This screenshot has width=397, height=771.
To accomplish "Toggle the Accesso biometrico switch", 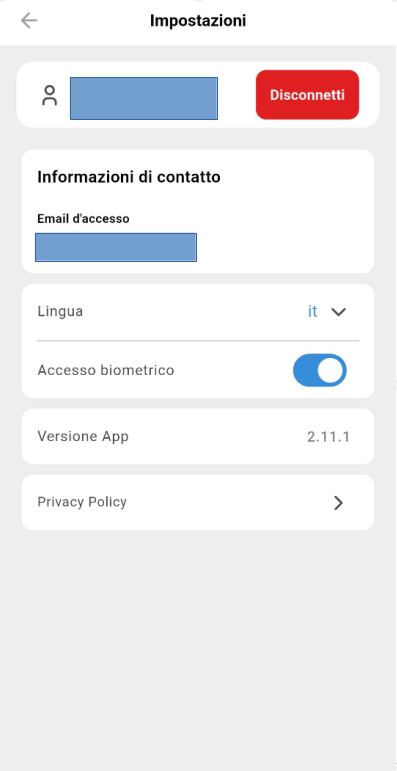I will tap(320, 370).
